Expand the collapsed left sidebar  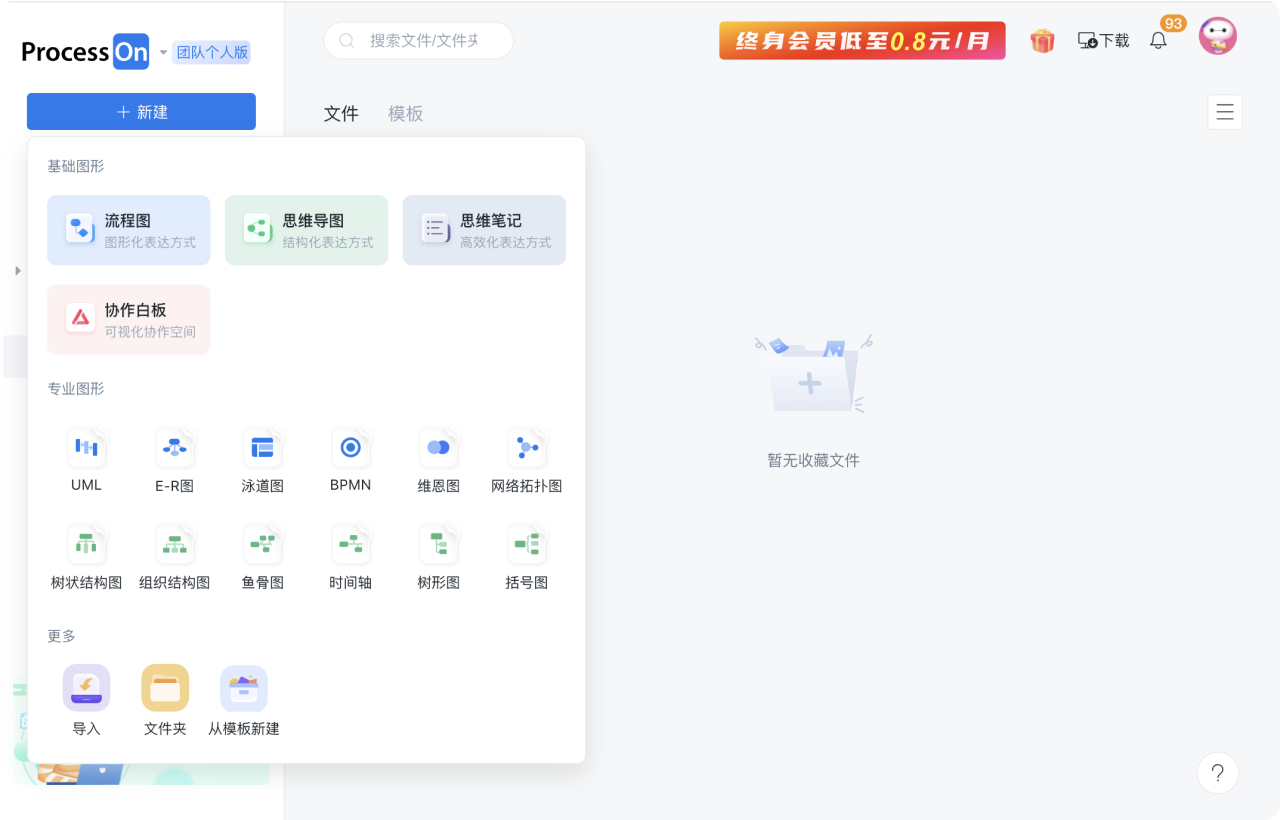coord(16,270)
